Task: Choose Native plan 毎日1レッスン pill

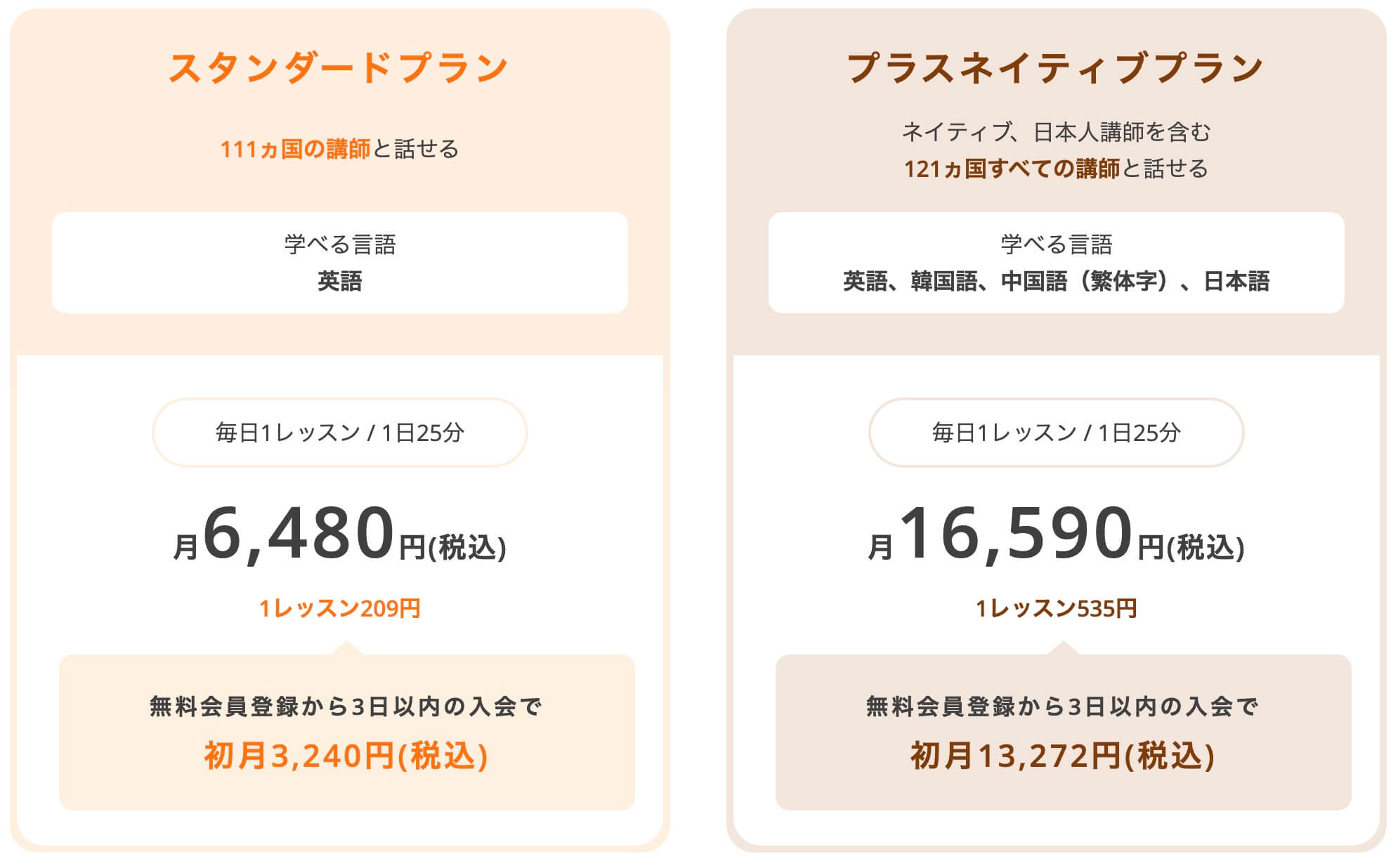Action: (1057, 433)
